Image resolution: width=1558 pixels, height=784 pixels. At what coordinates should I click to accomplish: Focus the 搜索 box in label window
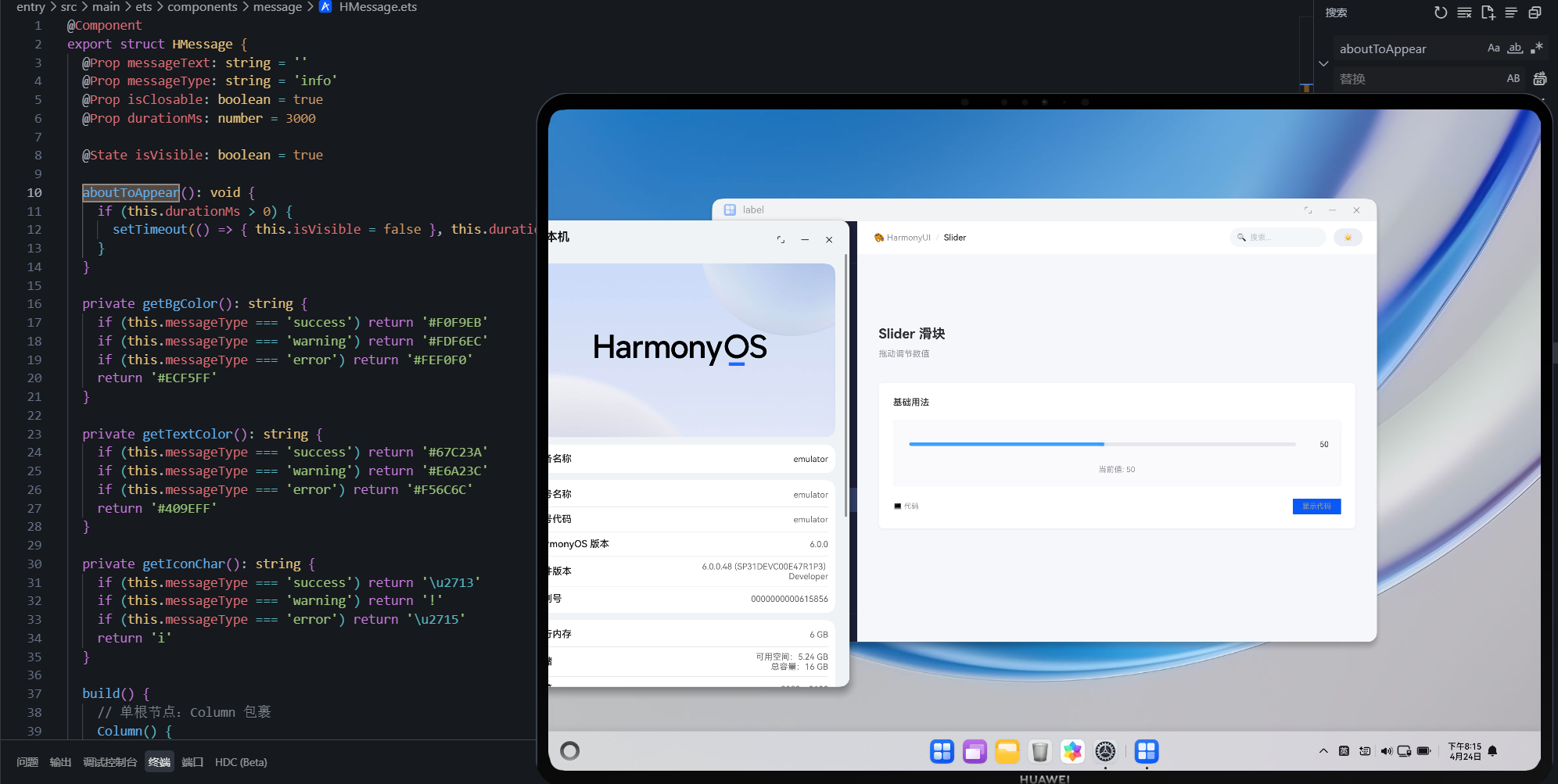[x=1278, y=238]
